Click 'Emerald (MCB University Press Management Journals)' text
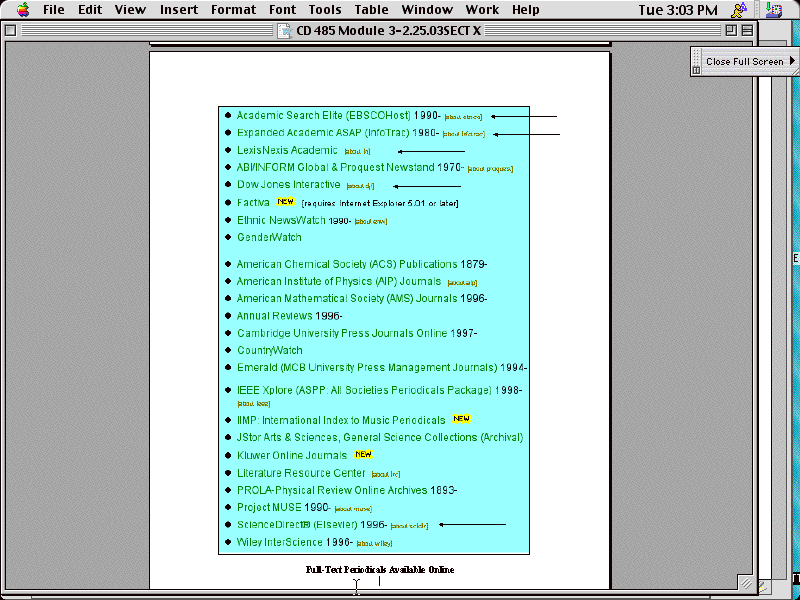This screenshot has height=600, width=800. click(367, 367)
